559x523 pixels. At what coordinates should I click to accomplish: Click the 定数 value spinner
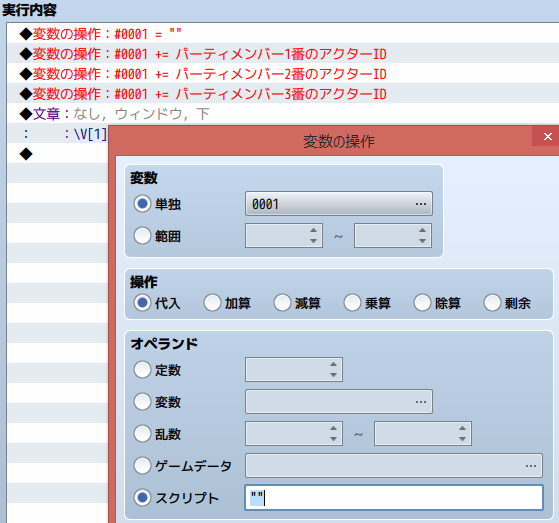coord(294,369)
